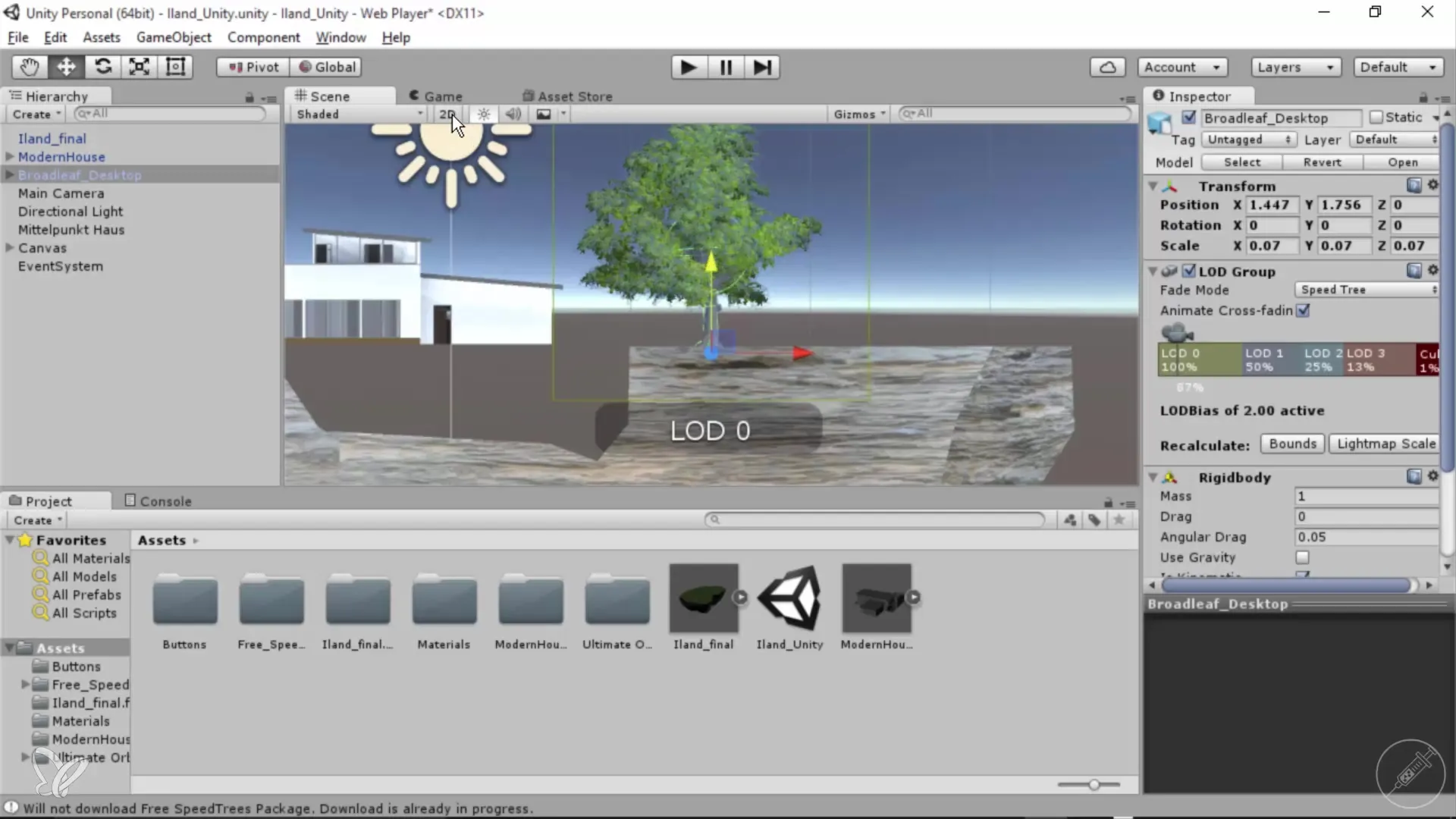Lock the Hierarchy panel
The width and height of the screenshot is (1456, 819).
(249, 97)
